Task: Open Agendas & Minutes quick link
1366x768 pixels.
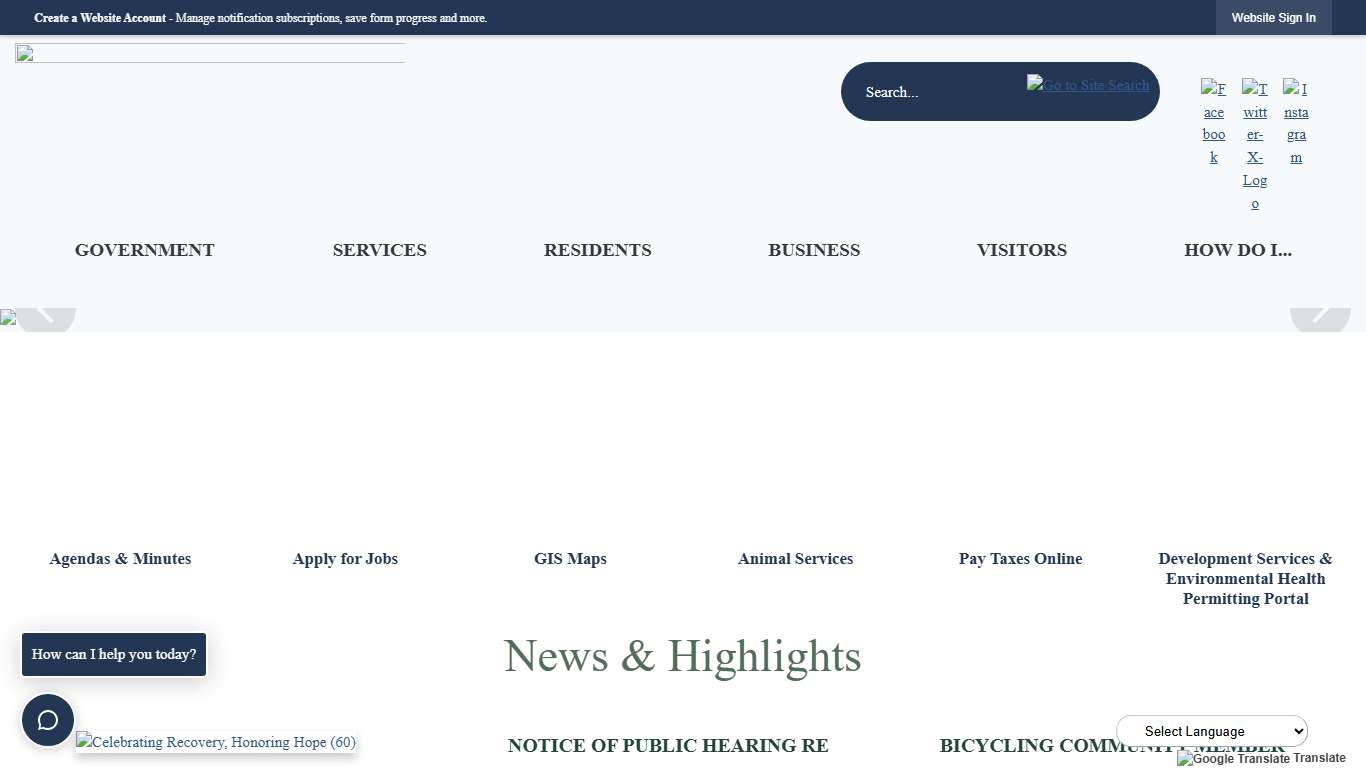Action: click(x=120, y=559)
